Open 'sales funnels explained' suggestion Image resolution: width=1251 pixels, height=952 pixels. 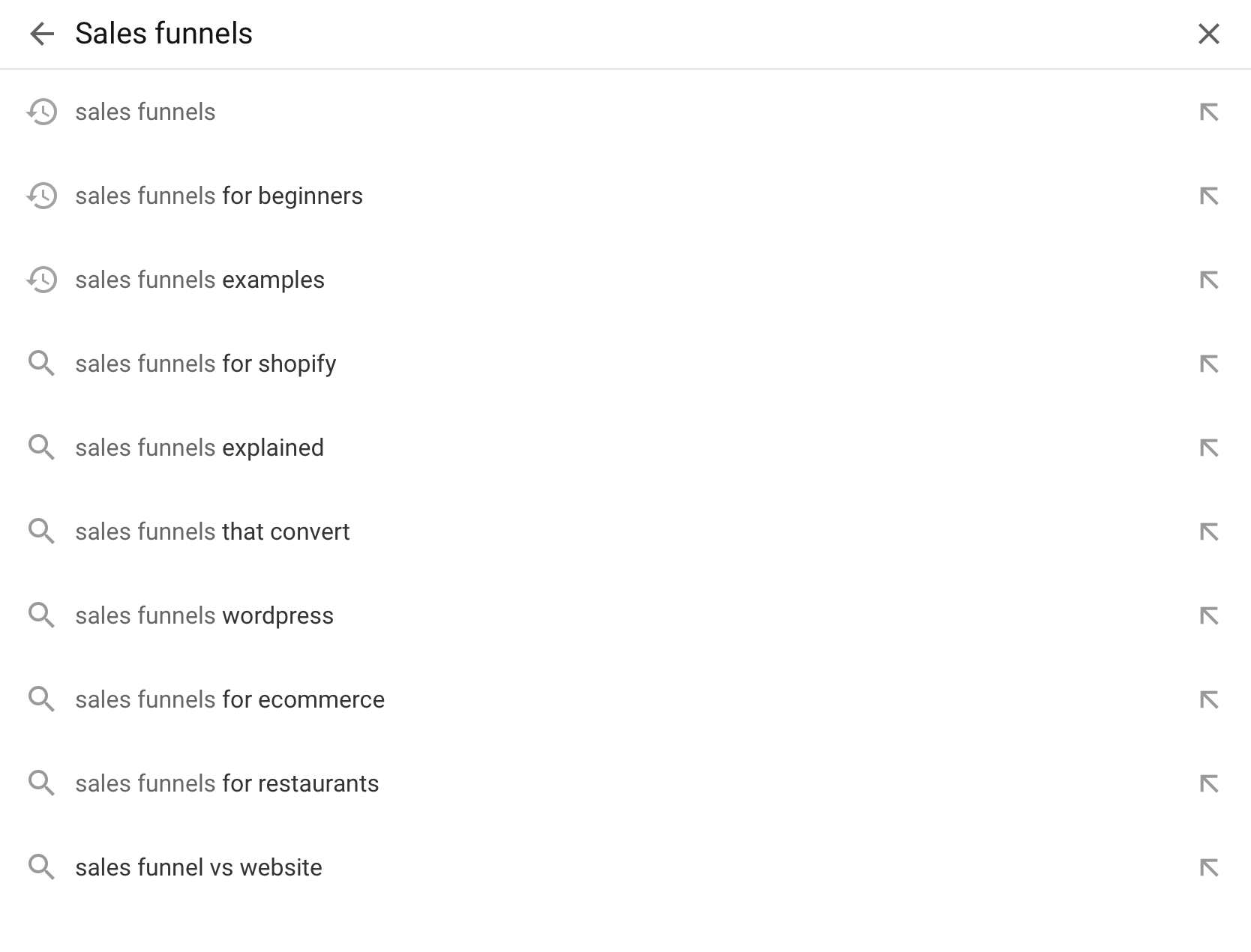[199, 448]
